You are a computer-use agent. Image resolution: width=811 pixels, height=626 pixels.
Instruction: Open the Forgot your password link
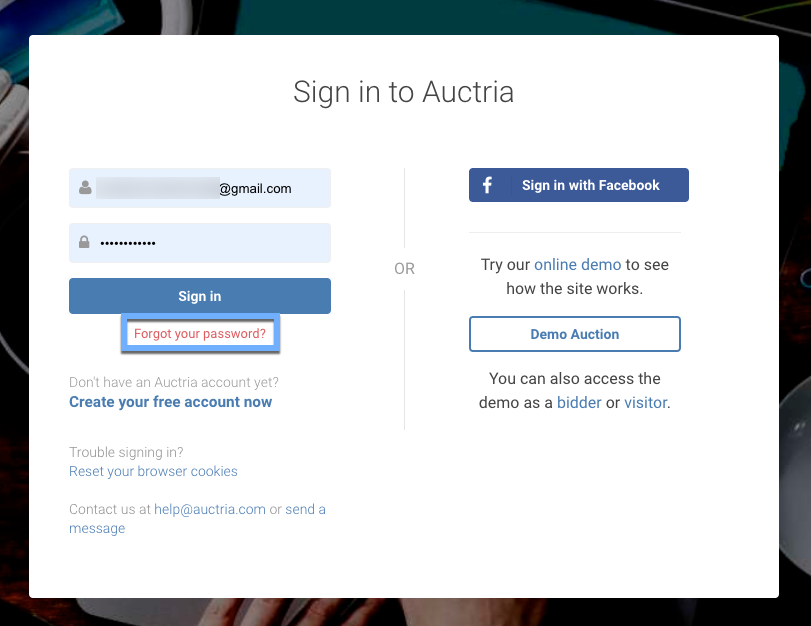click(200, 334)
